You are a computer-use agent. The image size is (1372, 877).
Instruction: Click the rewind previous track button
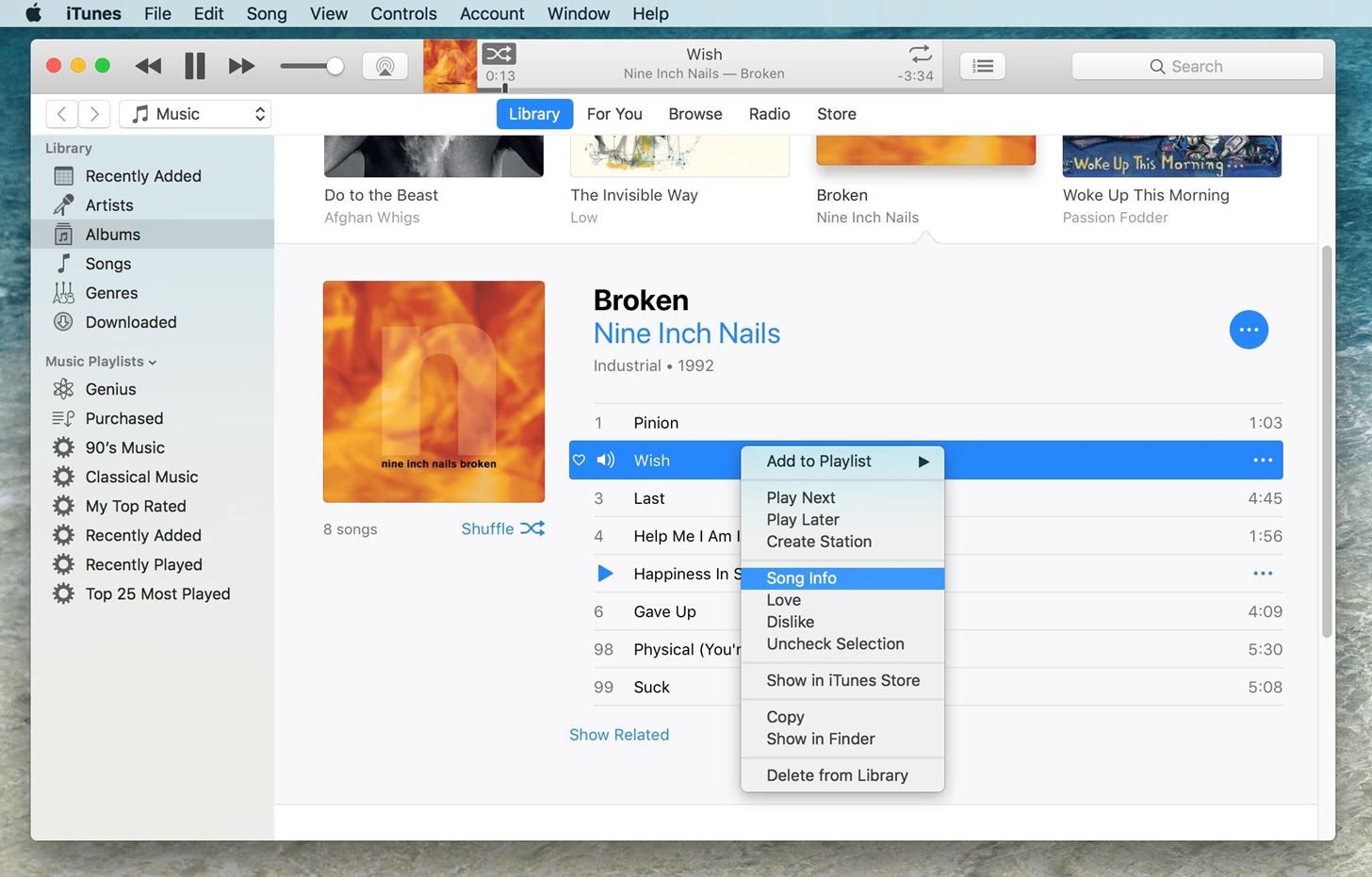(148, 66)
